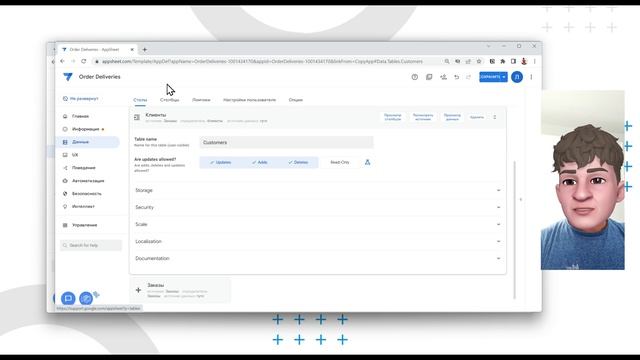
Task: Click the undo arrow in app header
Action: point(457,77)
